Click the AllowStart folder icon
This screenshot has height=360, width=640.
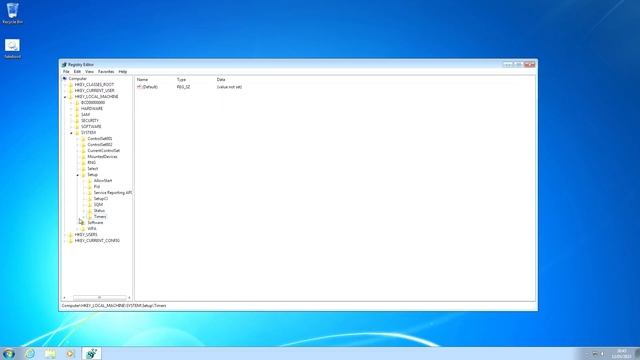[x=90, y=180]
